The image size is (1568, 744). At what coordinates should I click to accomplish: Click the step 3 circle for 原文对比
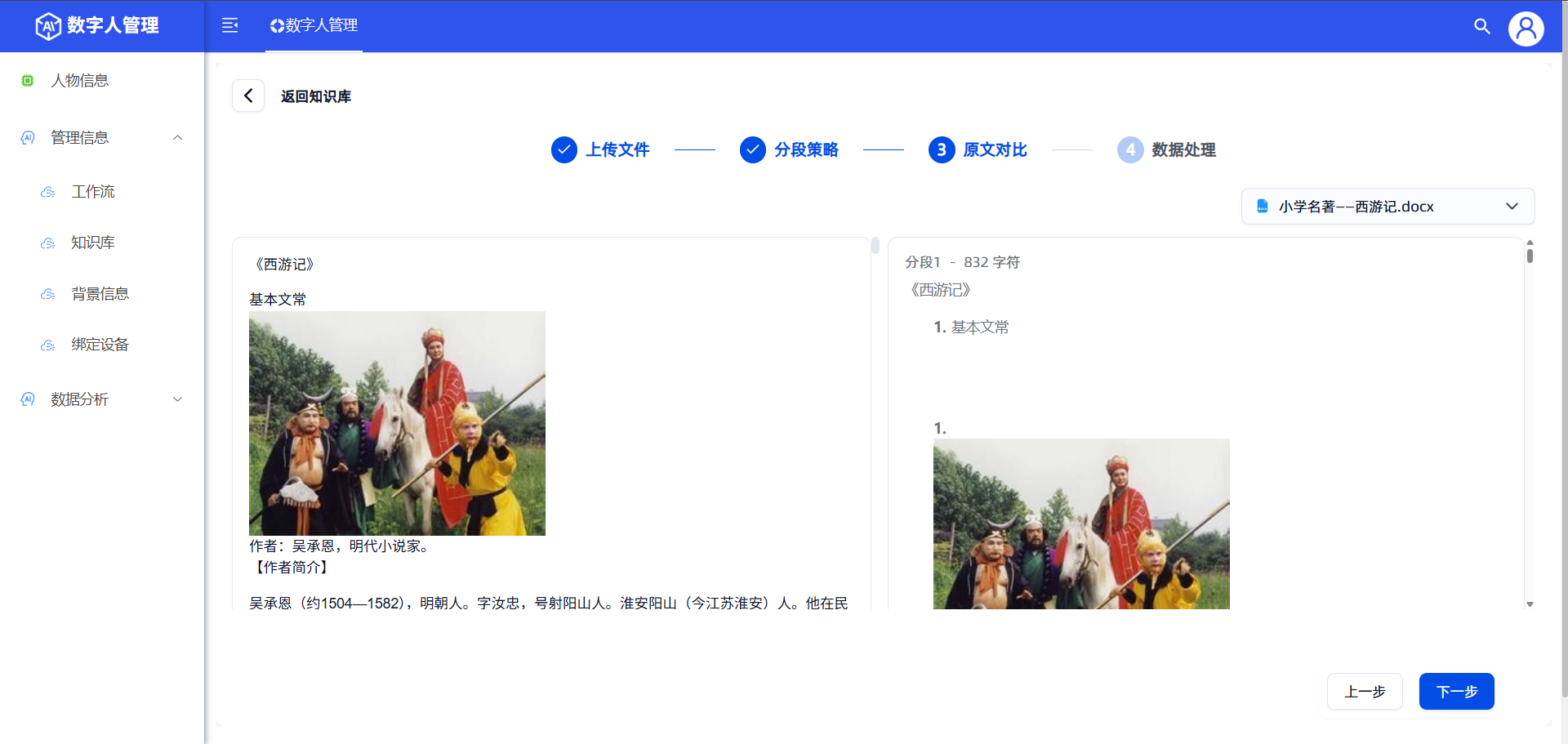pos(942,150)
